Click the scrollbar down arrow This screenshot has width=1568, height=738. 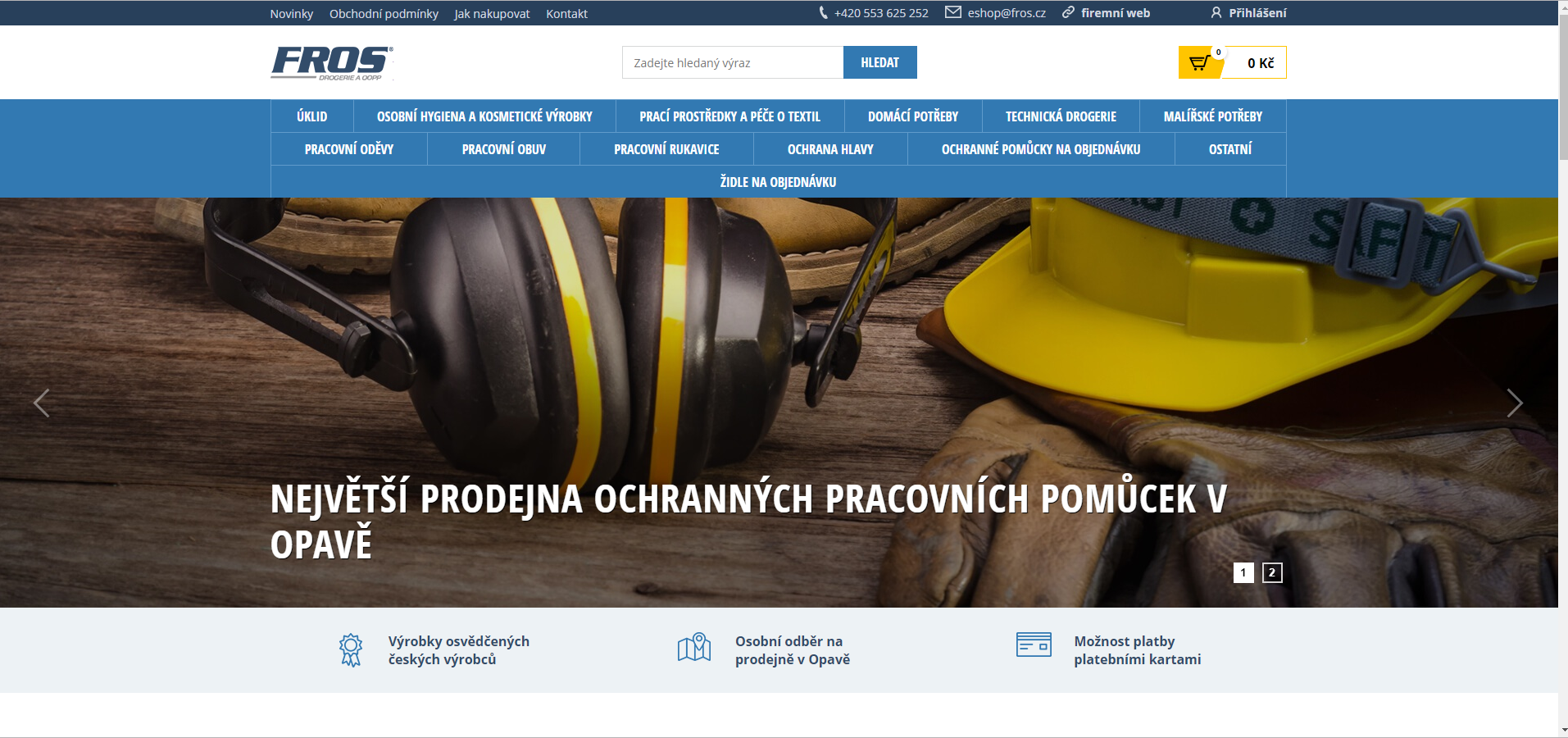[x=1561, y=731]
